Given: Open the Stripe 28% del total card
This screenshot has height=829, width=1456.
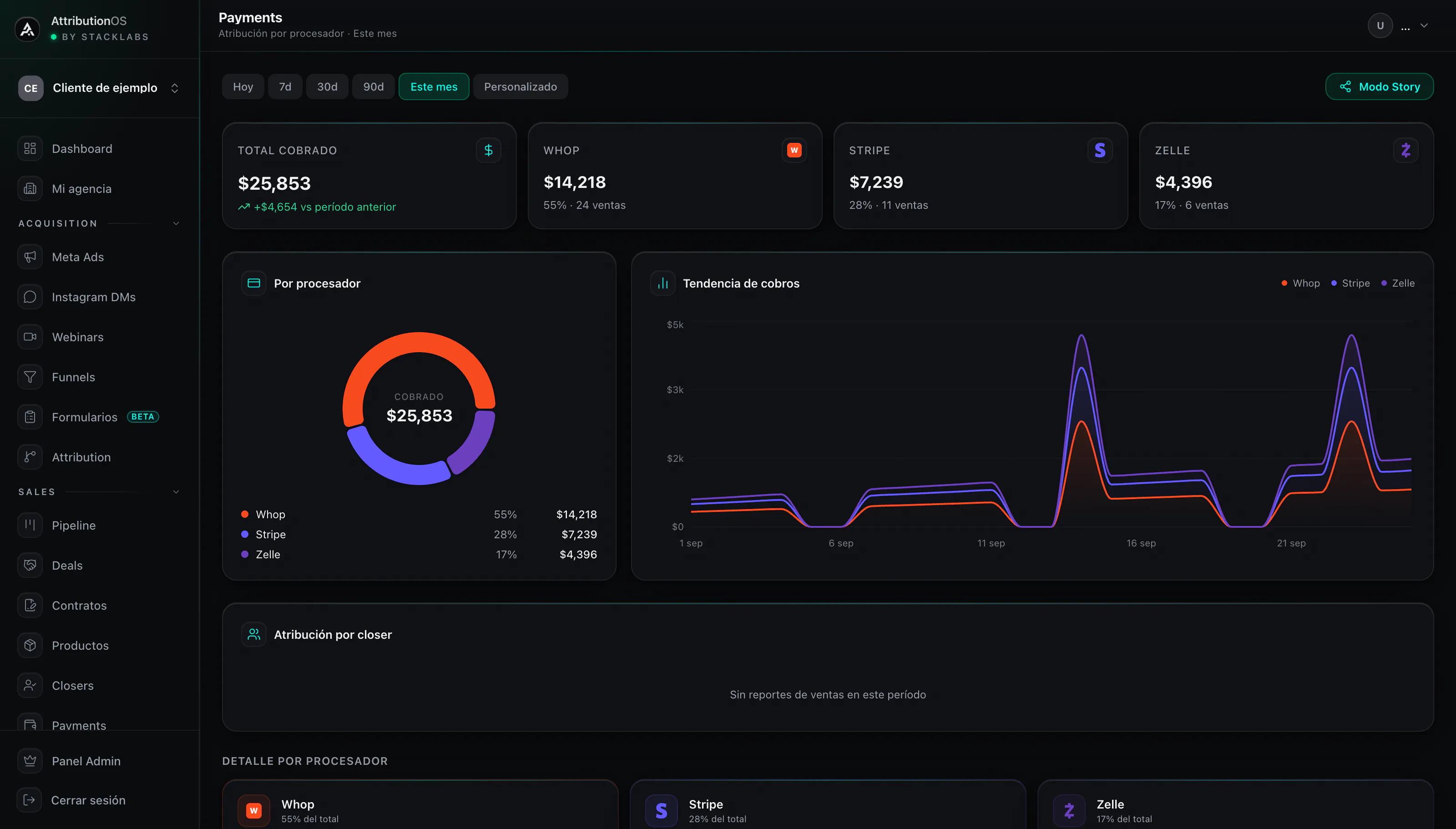Looking at the screenshot, I should tap(828, 804).
